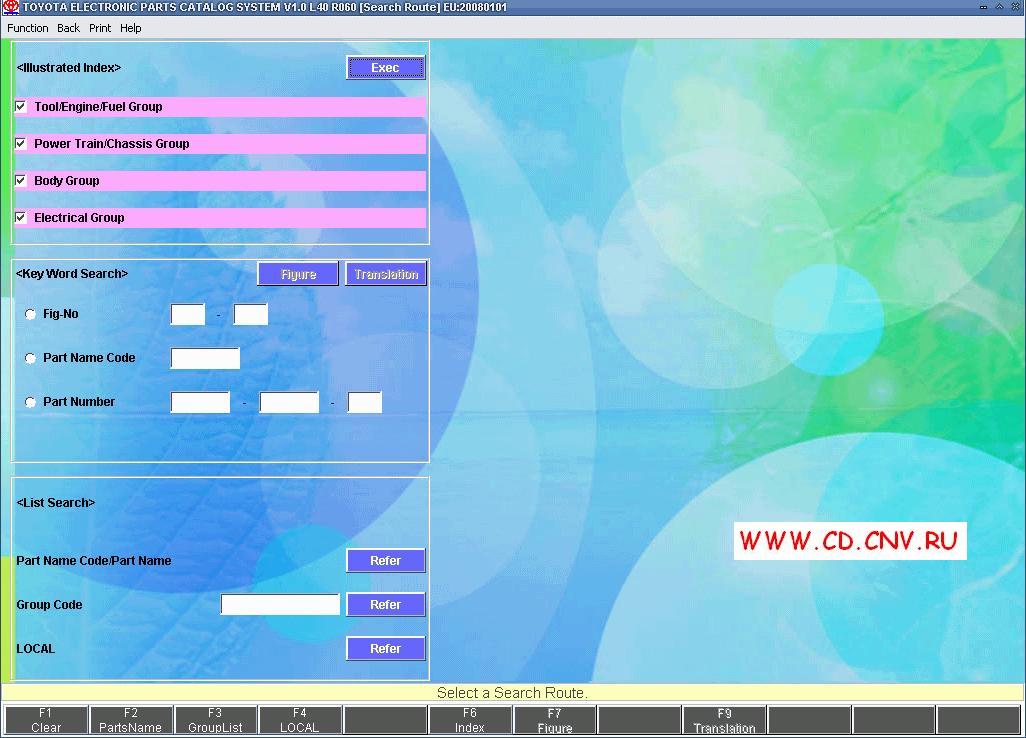This screenshot has height=738, width=1026.
Task: Click the Electrical Group label
Action: tap(79, 217)
